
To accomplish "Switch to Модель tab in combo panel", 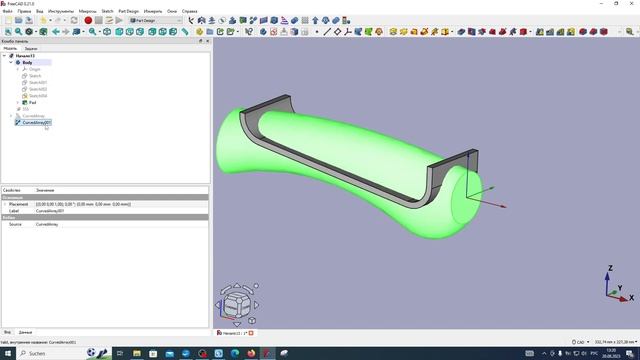I will tap(10, 49).
